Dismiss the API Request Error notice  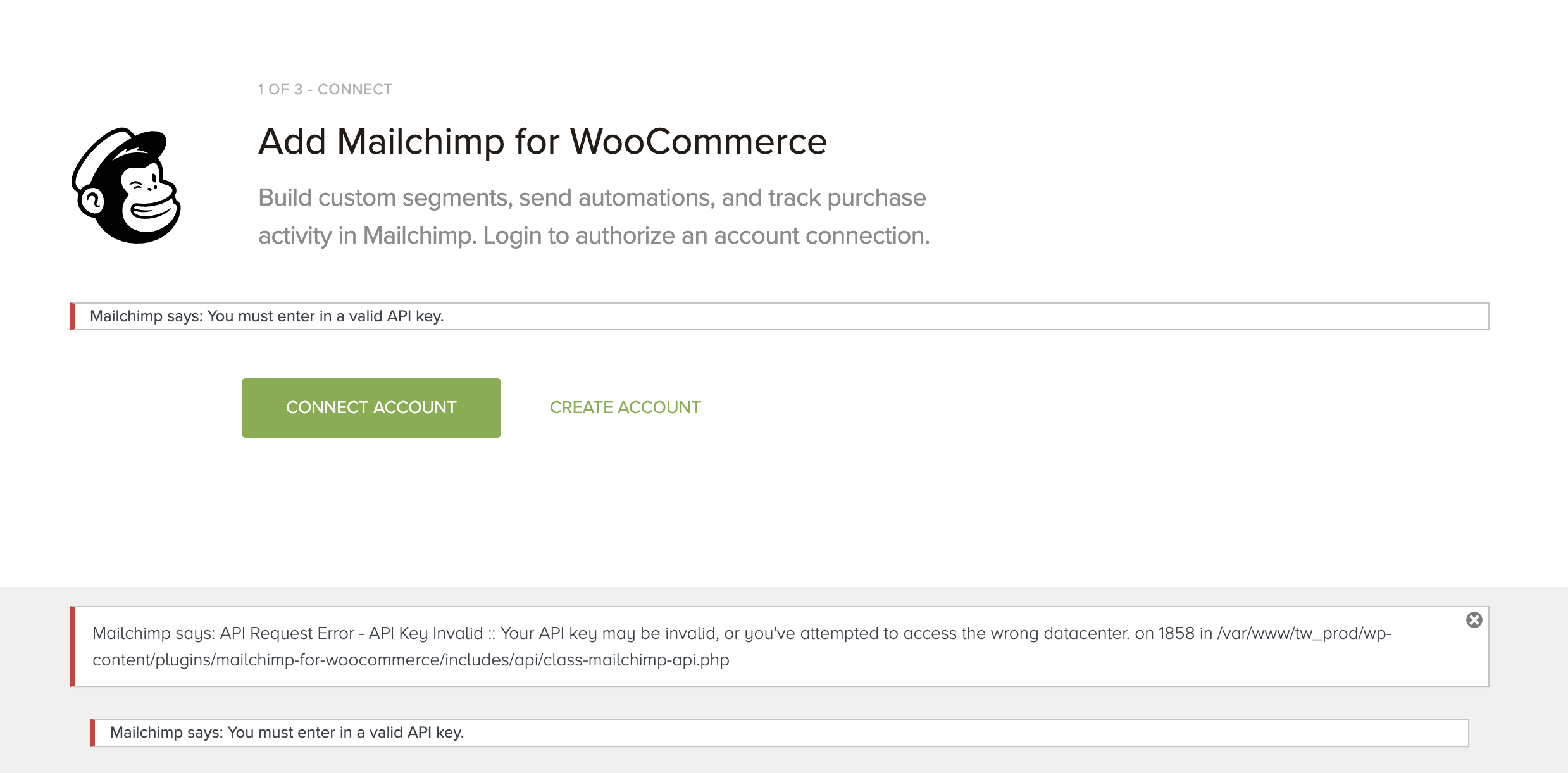tap(1474, 620)
